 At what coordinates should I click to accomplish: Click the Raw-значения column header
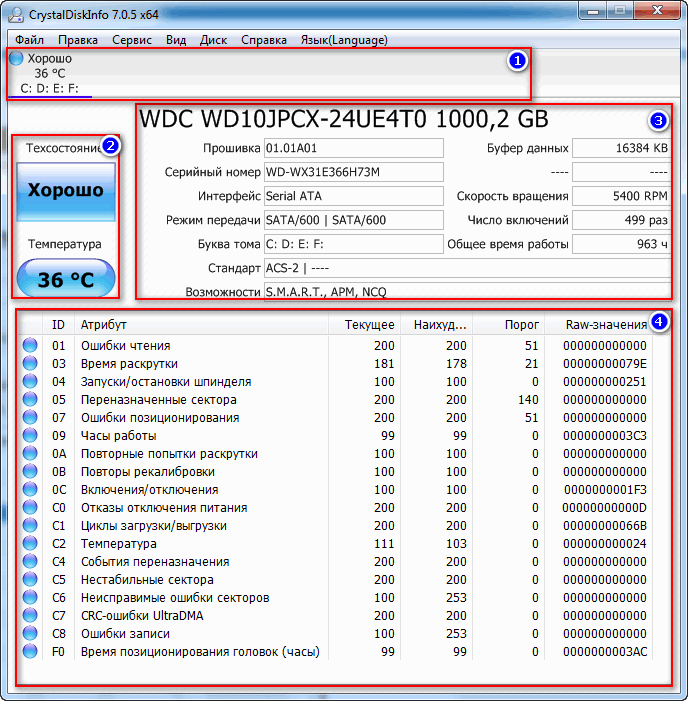[x=606, y=325]
